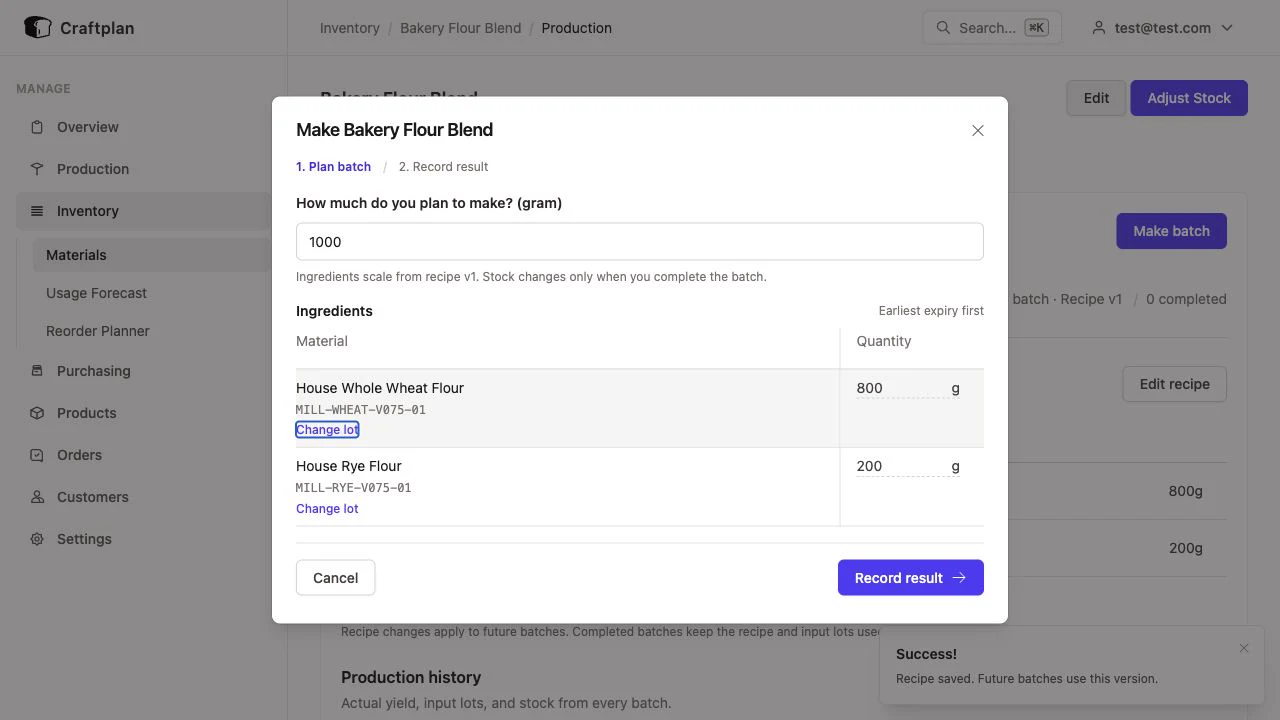Click the Craftplan bread logo icon
Image resolution: width=1280 pixels, height=720 pixels.
[37, 27]
